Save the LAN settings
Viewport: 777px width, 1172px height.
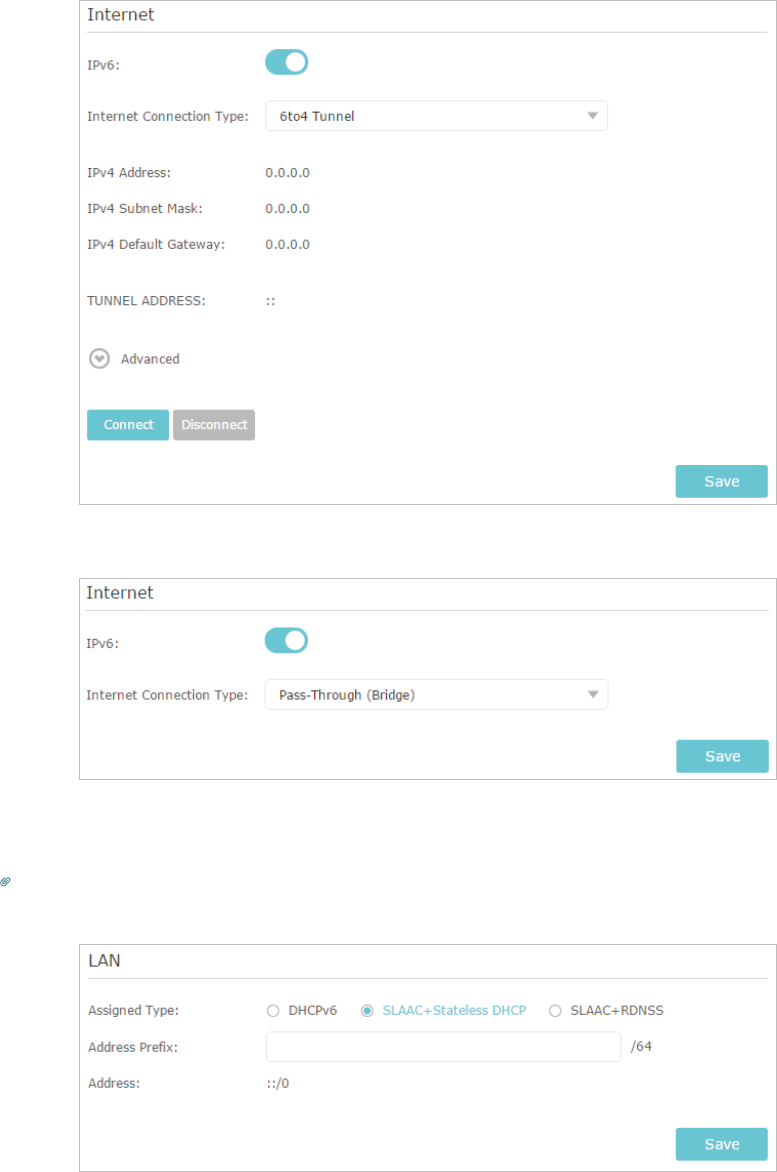point(722,1144)
